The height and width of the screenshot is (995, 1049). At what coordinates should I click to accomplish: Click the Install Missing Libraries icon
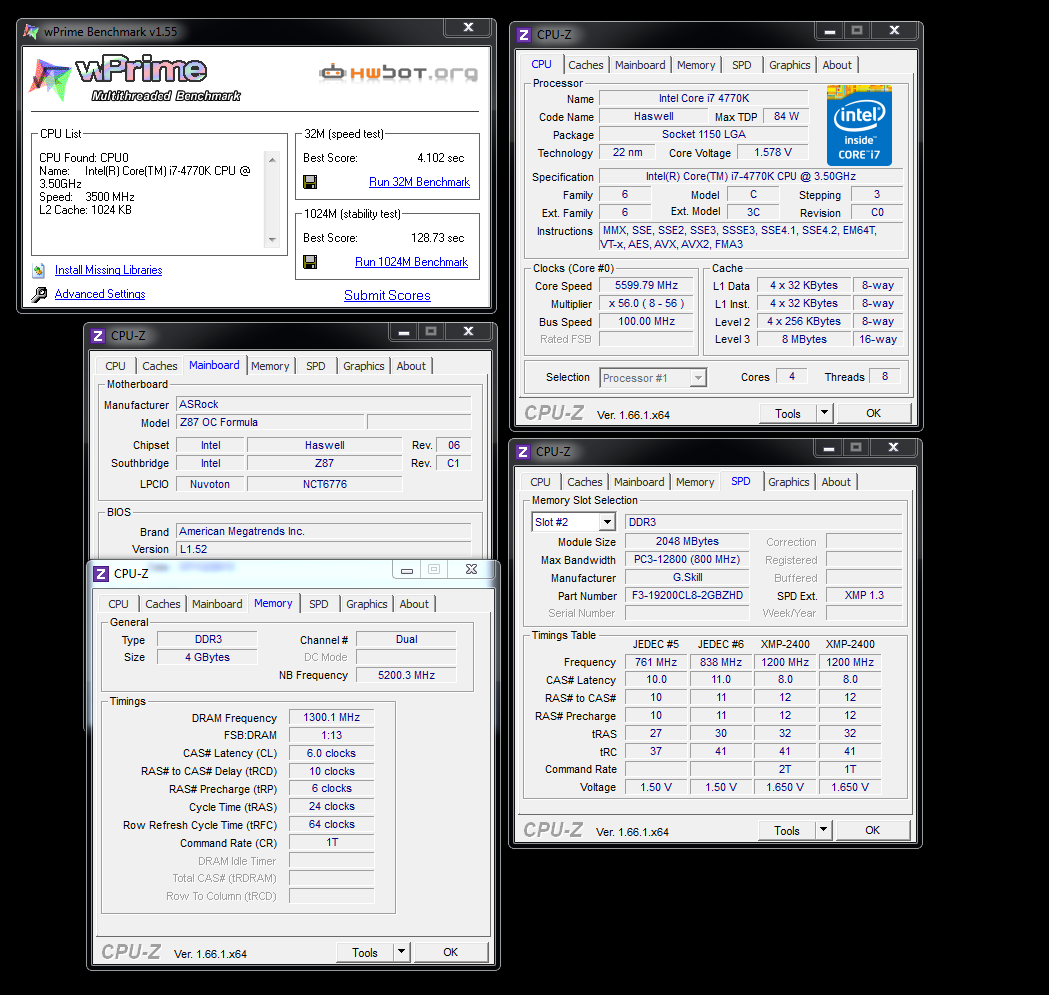point(39,270)
